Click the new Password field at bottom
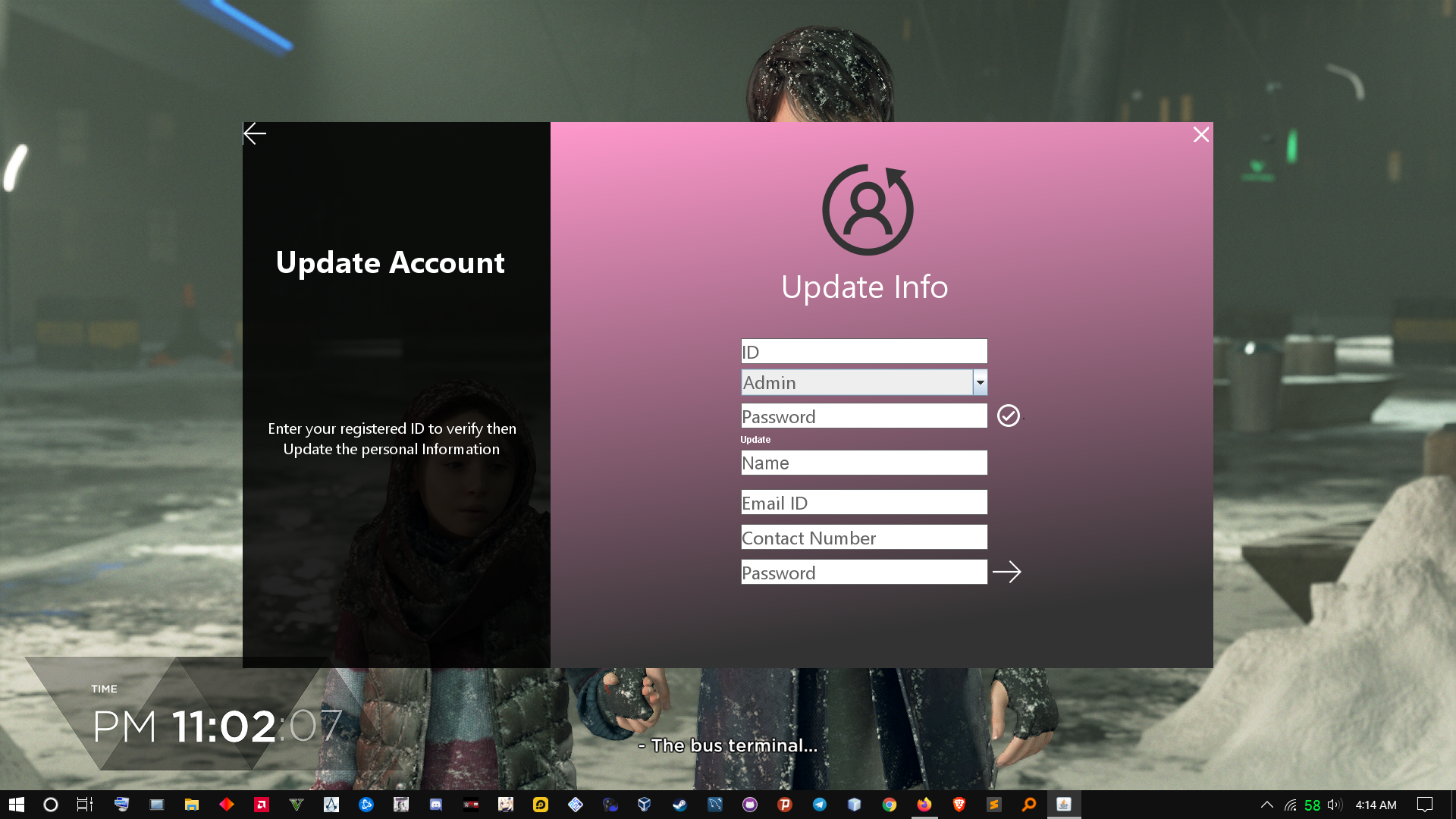The image size is (1456, 819). (x=864, y=573)
